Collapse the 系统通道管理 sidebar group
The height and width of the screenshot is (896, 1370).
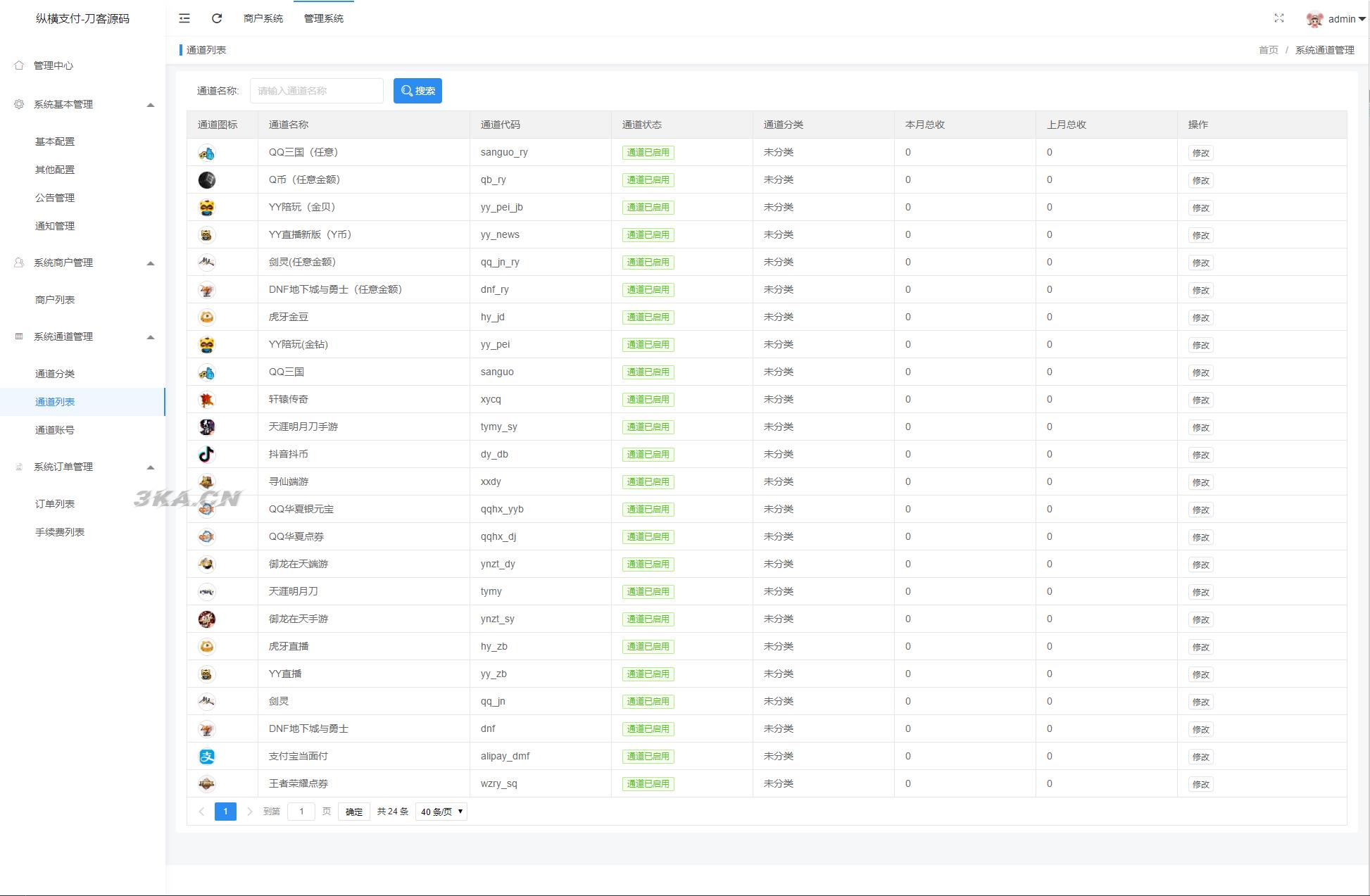click(x=151, y=337)
